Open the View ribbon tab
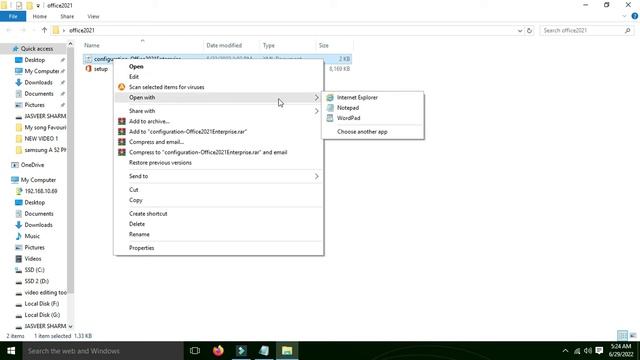640x360 pixels. coord(93,16)
